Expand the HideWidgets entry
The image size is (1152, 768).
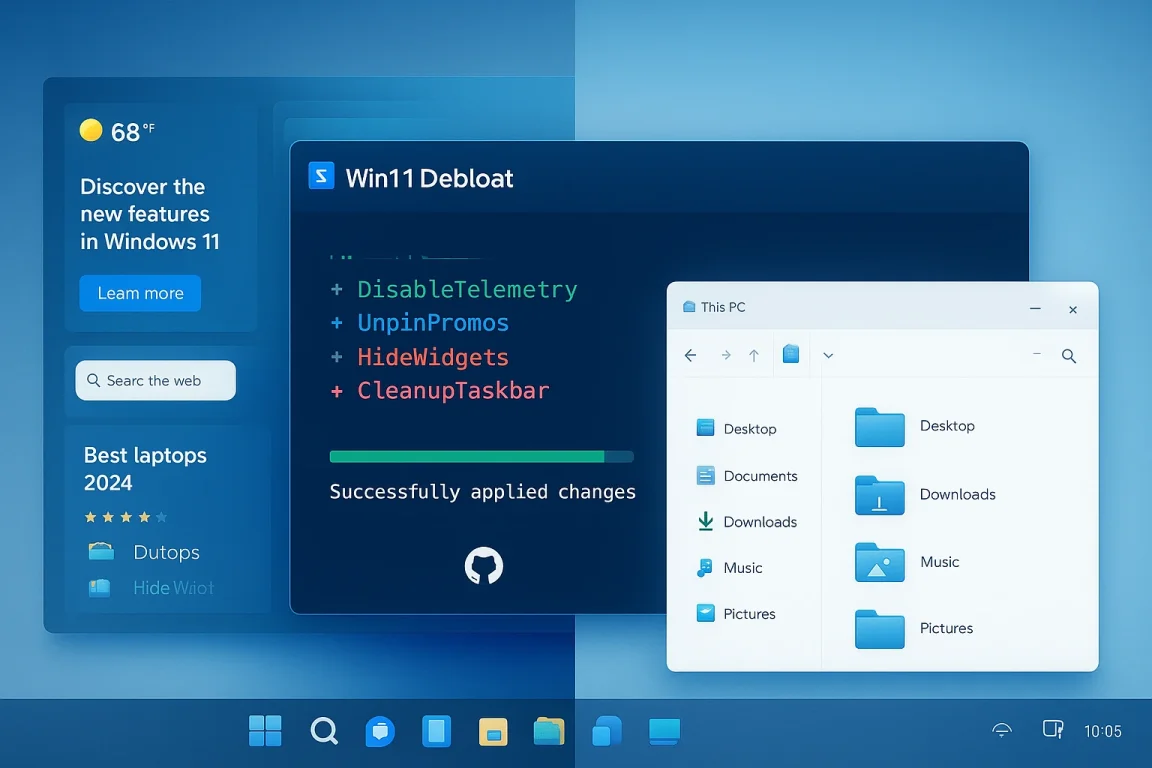coord(172,588)
